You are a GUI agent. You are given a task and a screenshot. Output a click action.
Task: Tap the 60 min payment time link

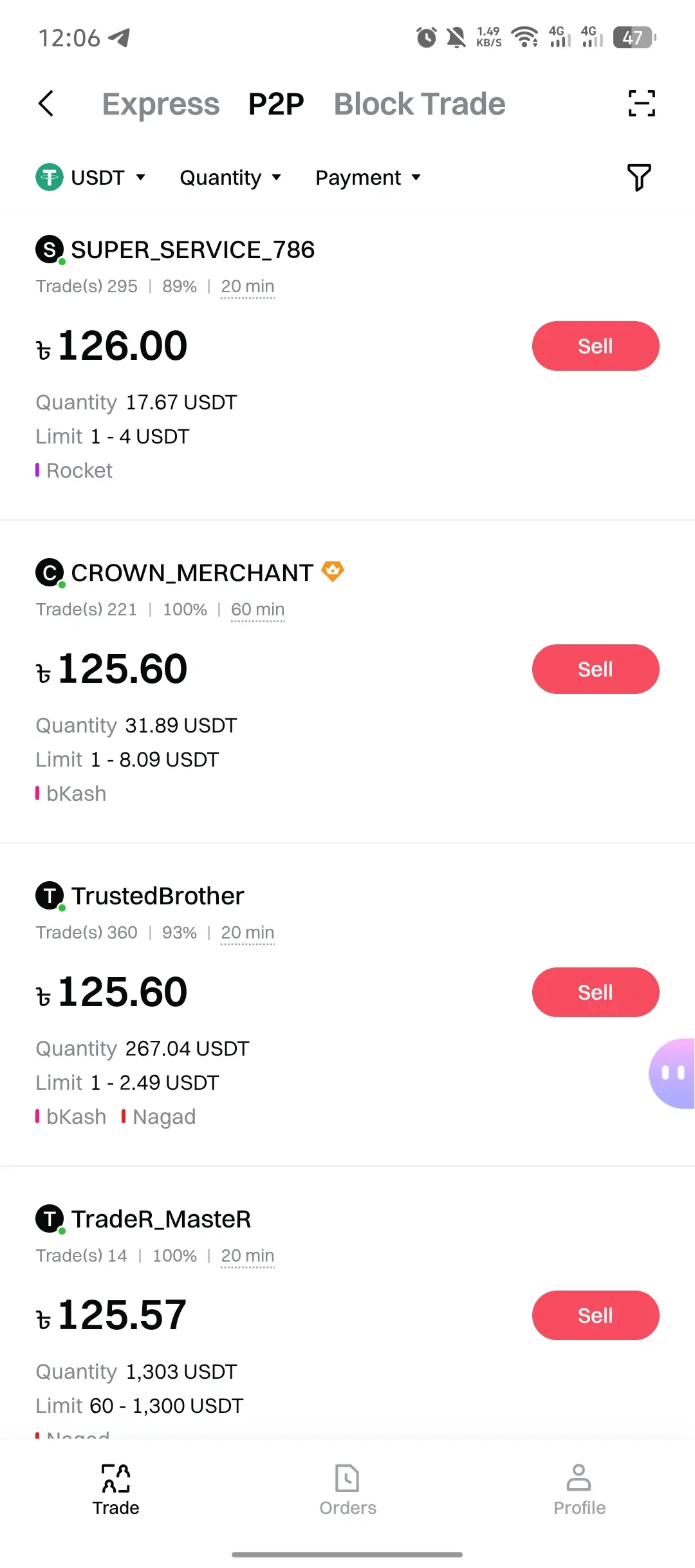257,610
